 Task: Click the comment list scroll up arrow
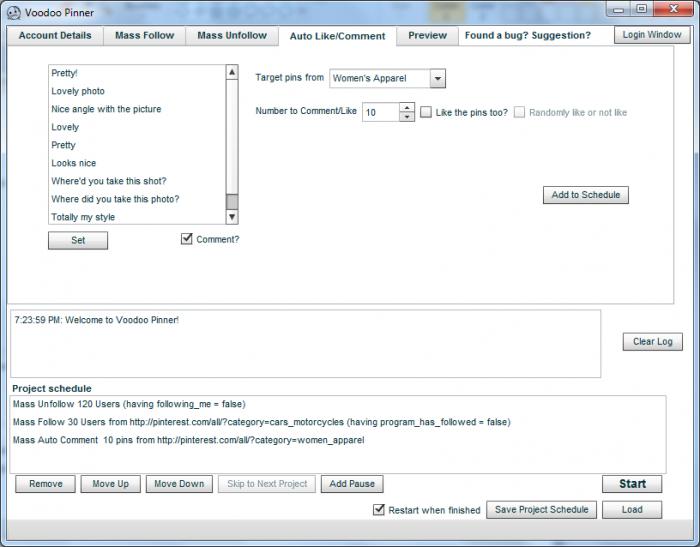point(232,72)
